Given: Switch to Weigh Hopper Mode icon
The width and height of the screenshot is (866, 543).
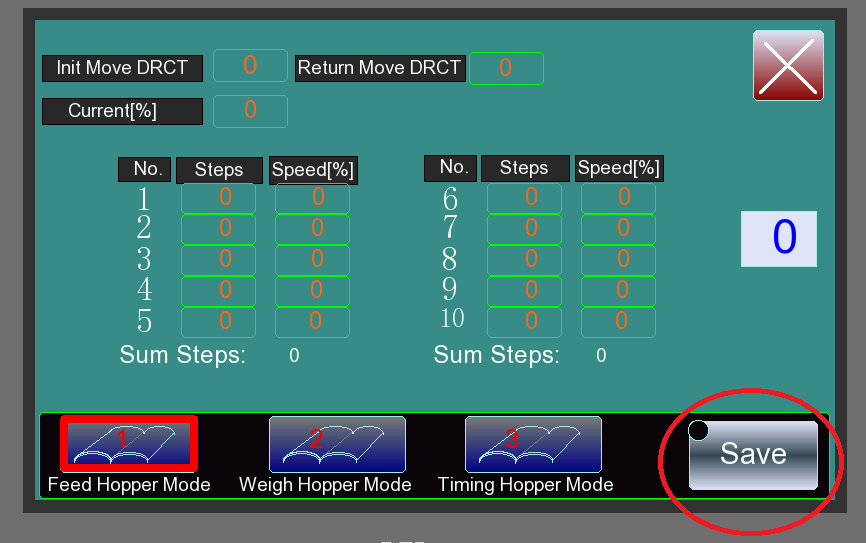Looking at the screenshot, I should point(337,444).
